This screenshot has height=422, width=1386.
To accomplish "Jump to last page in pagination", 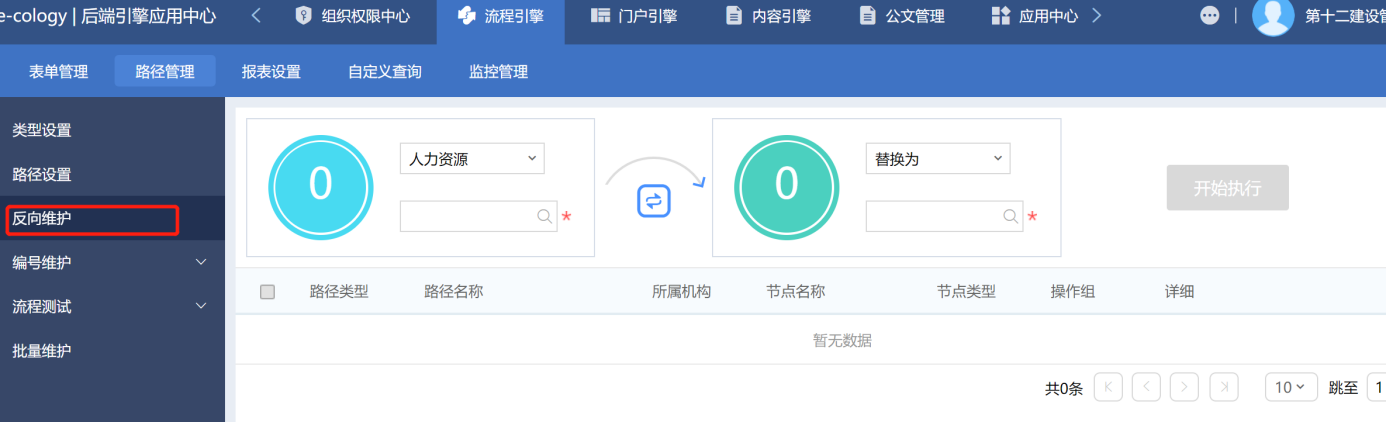I will pos(1223,387).
